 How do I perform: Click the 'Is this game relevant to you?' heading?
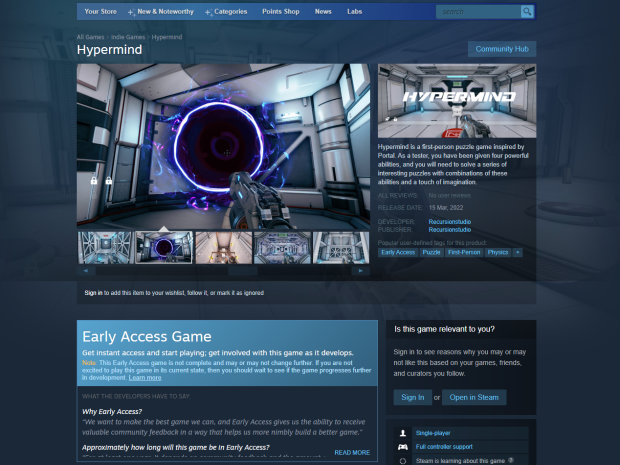tap(444, 329)
